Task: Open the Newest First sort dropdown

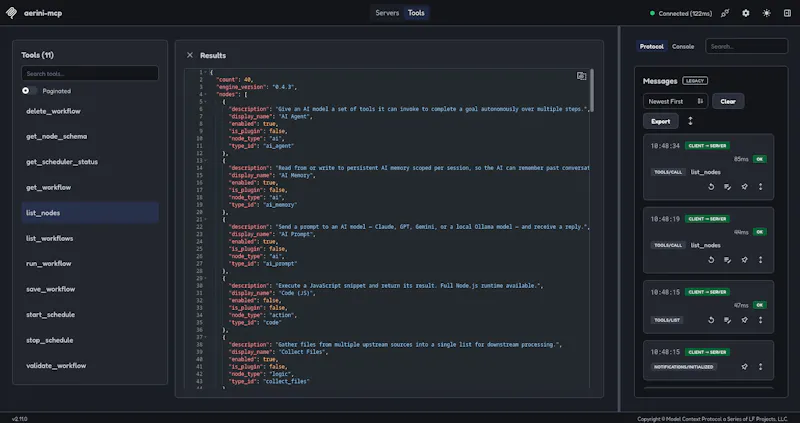Action: (x=676, y=101)
